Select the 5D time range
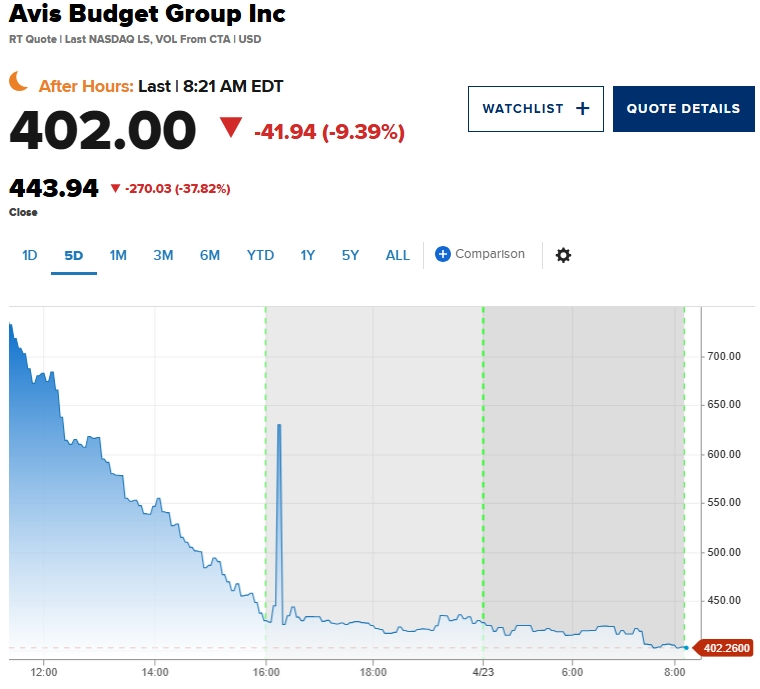 (74, 255)
